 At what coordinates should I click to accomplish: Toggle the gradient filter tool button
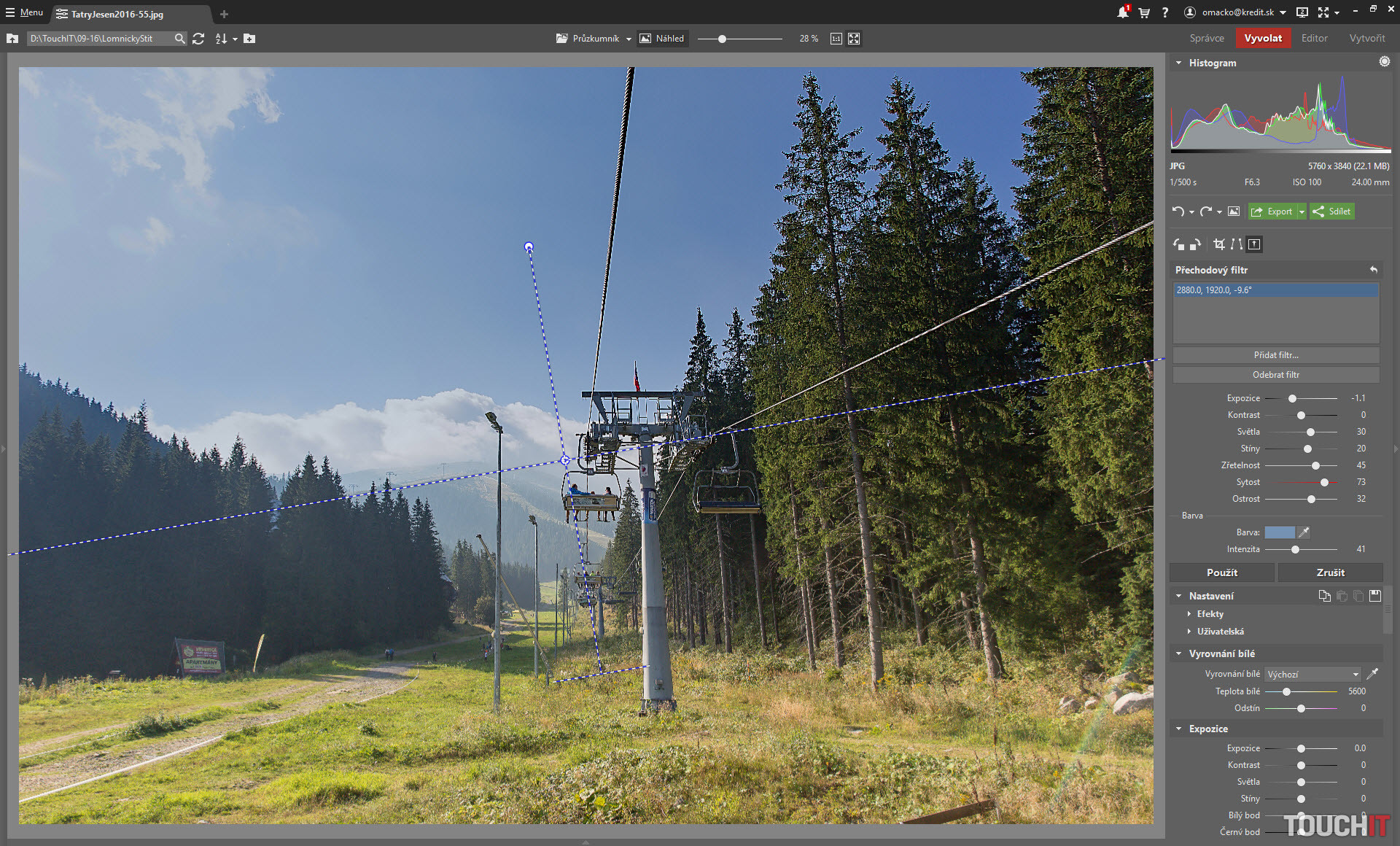point(1254,244)
